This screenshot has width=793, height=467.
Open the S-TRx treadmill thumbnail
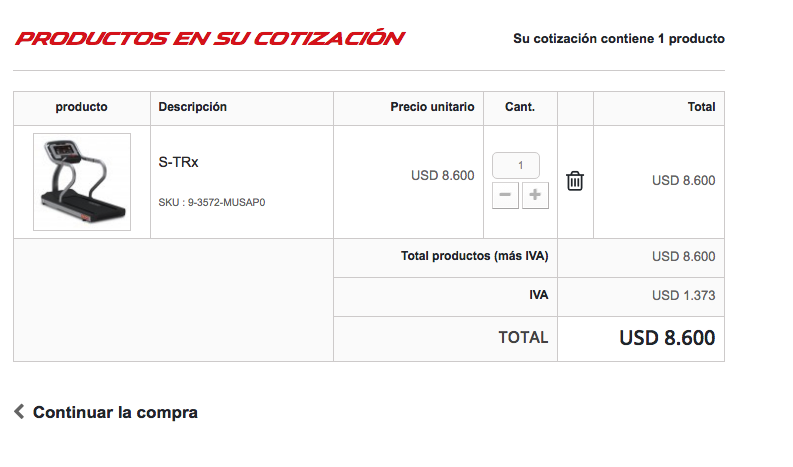click(x=82, y=182)
